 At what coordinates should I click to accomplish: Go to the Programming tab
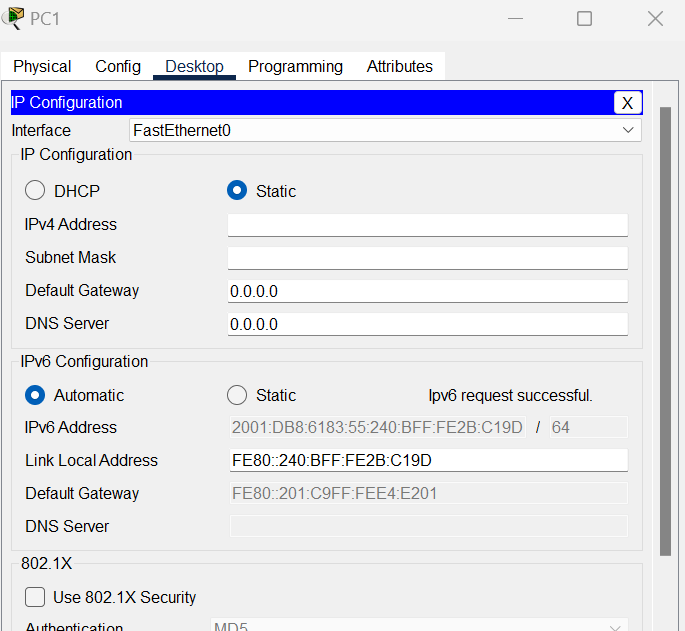point(295,66)
